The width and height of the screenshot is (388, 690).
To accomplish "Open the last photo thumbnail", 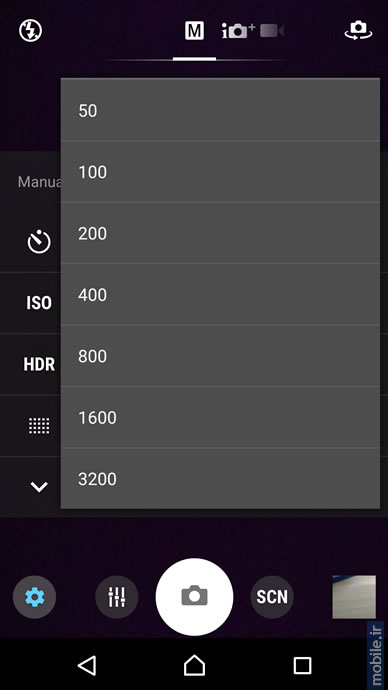I will [x=354, y=597].
